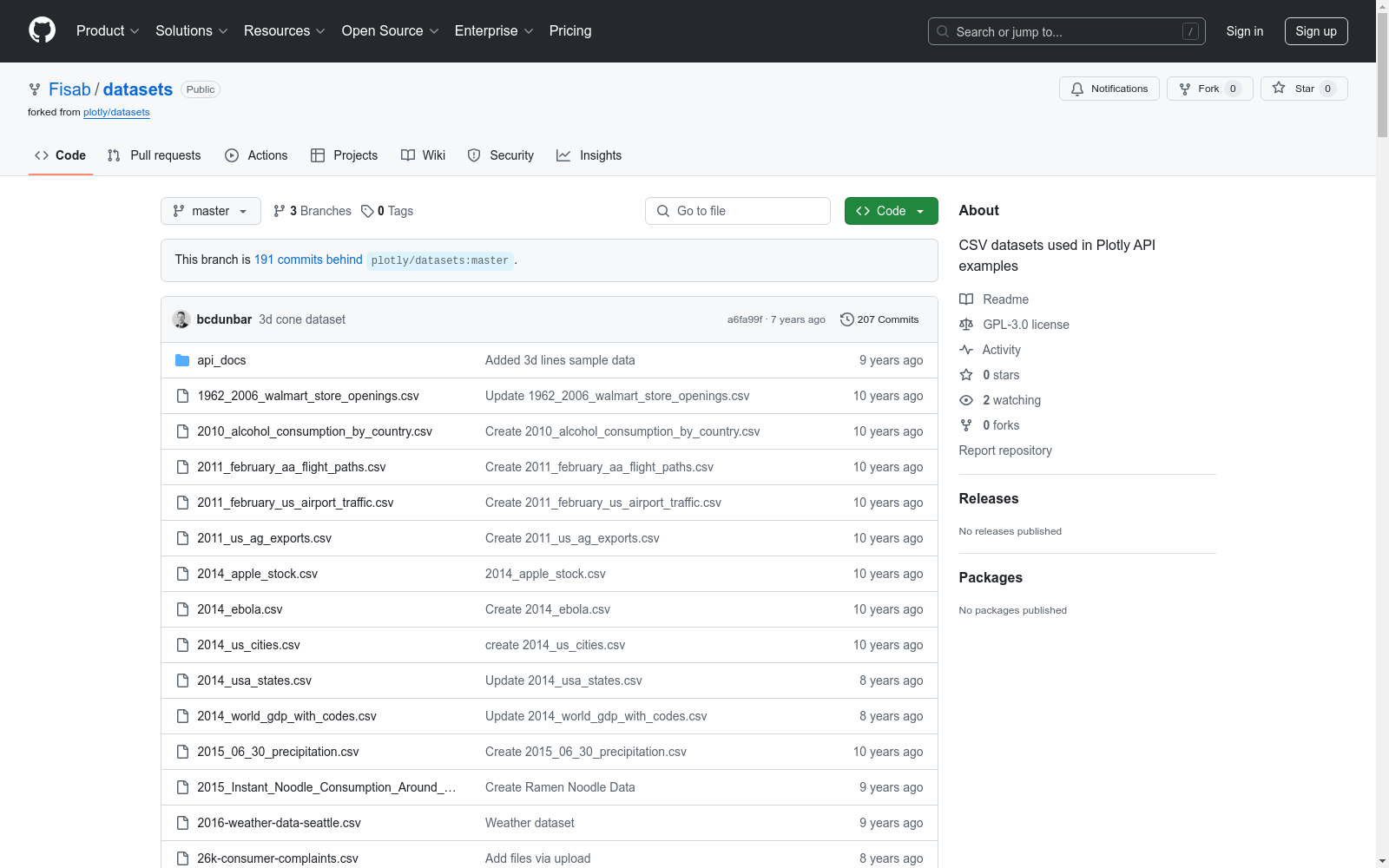
Task: Click the bcdunbar avatar thumbnail
Action: coord(181,319)
